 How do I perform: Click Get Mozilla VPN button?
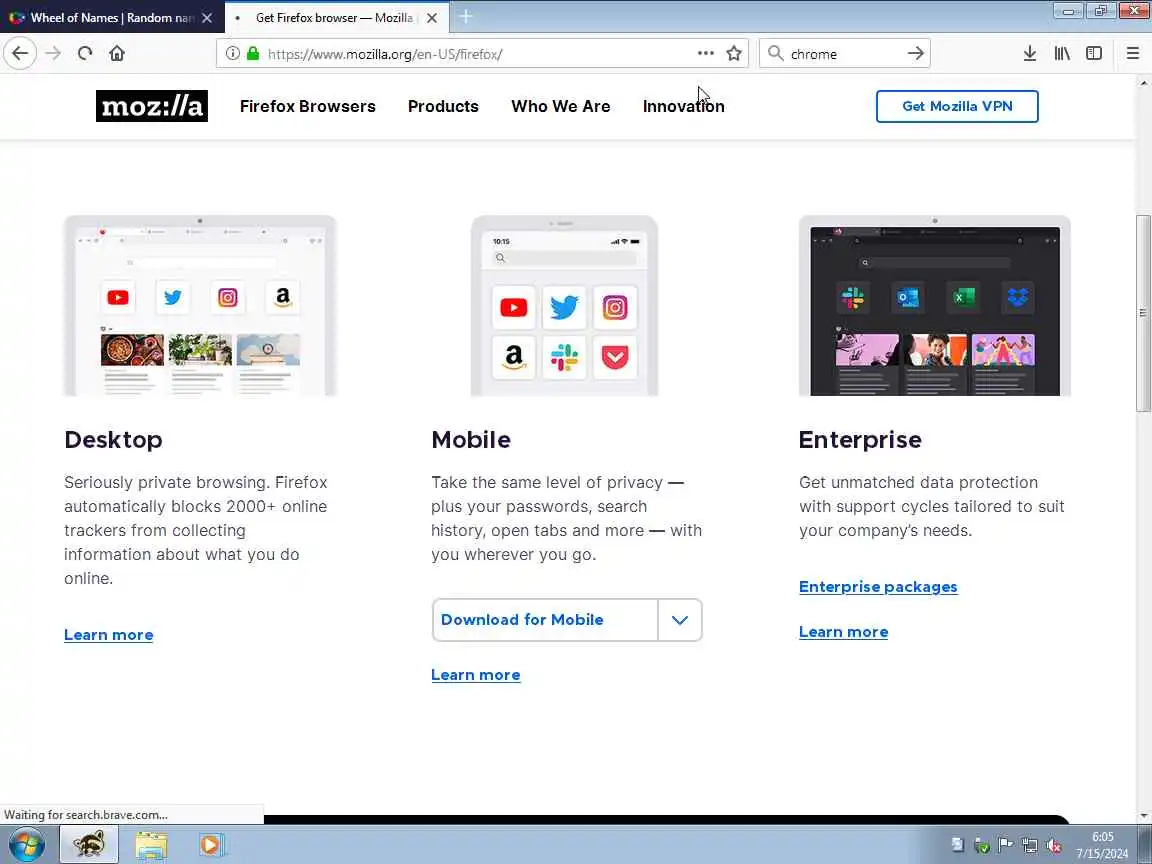point(957,107)
